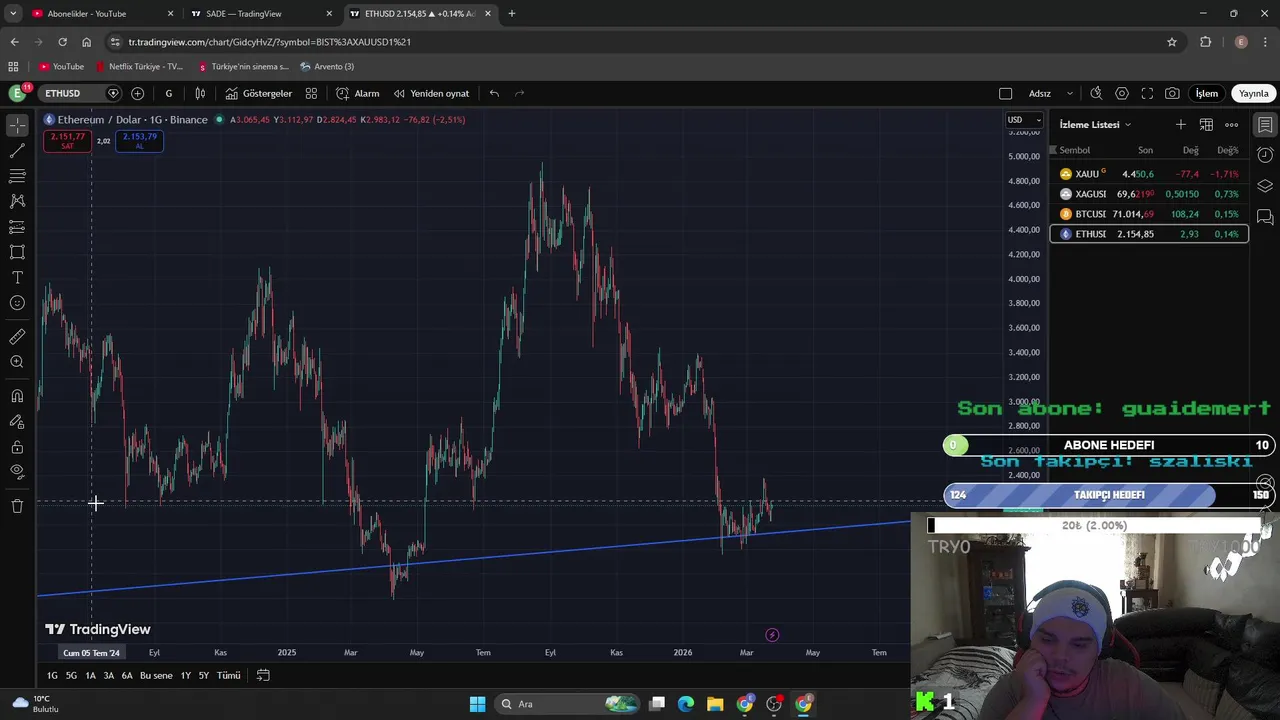Set time range to 5G
Image resolution: width=1280 pixels, height=720 pixels.
point(71,676)
